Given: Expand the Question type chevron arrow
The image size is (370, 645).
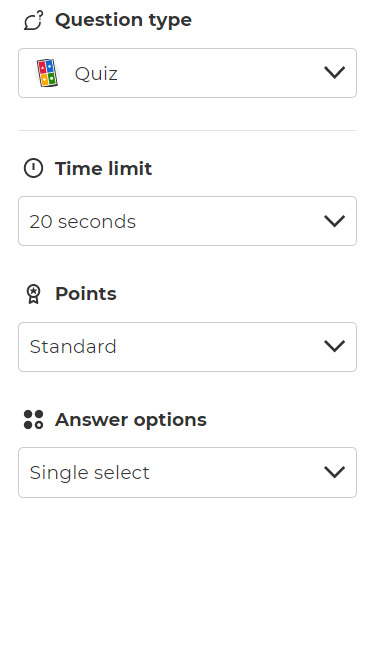Looking at the screenshot, I should click(334, 73).
